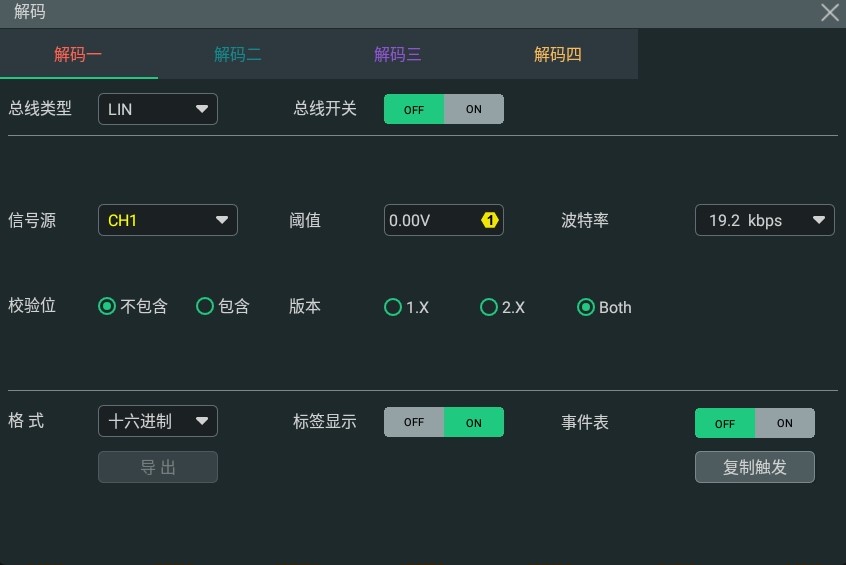Turn the 事件表 switch ON

(784, 423)
